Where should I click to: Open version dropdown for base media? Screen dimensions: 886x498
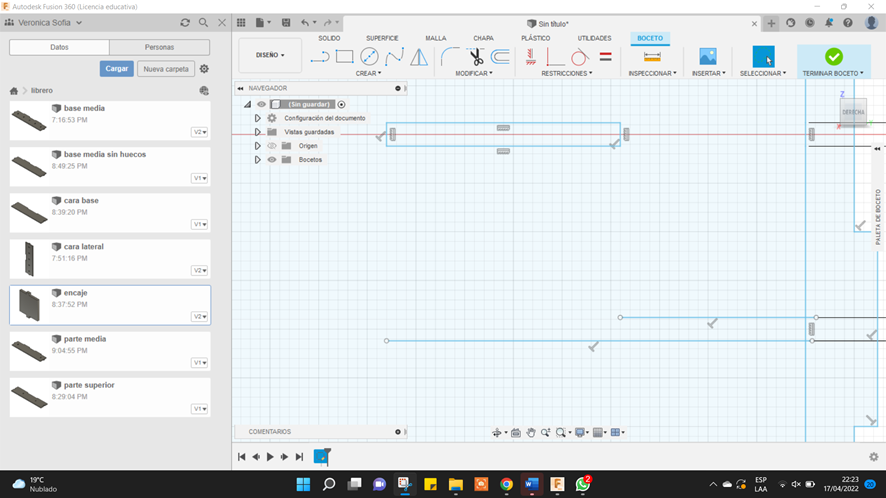199,132
